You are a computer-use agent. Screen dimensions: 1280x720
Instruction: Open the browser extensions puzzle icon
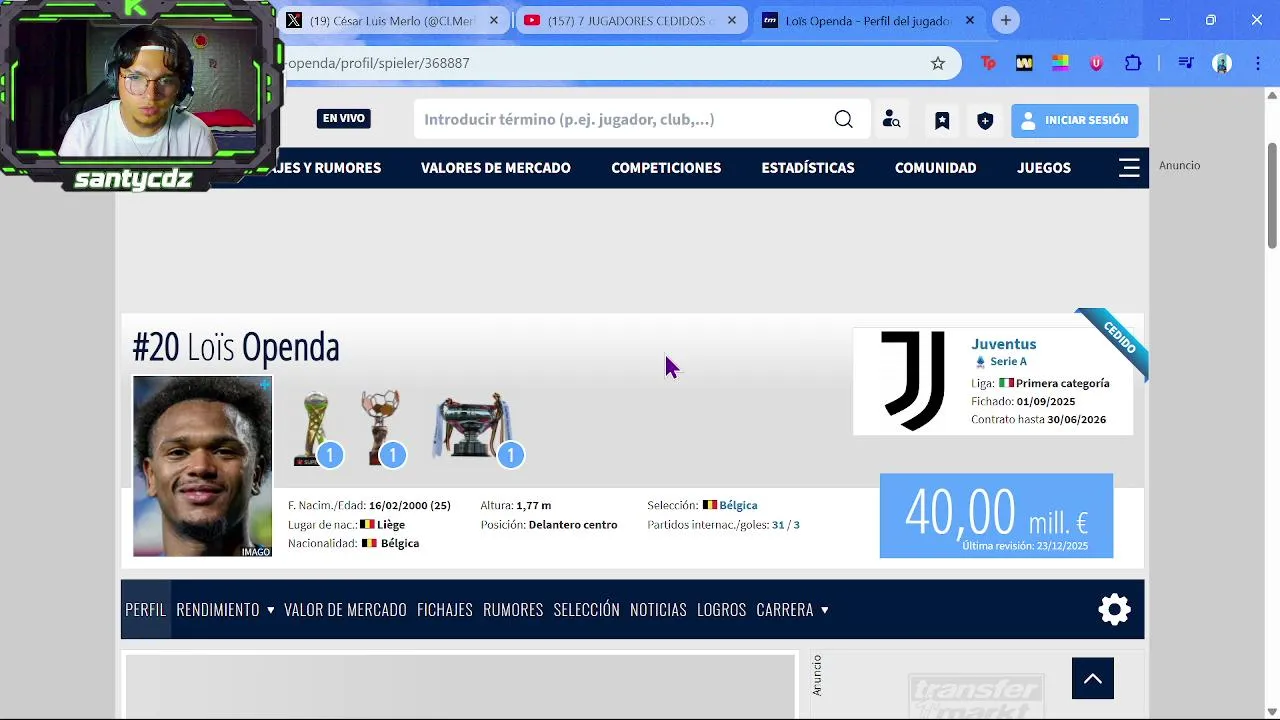[1133, 63]
